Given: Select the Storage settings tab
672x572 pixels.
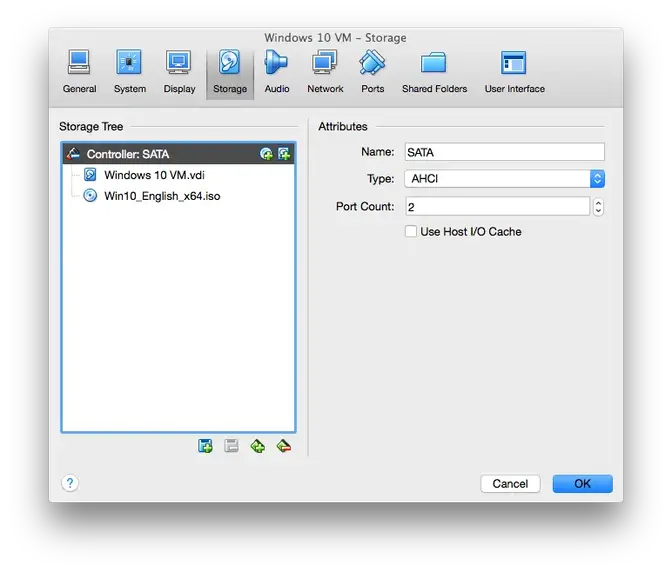Looking at the screenshot, I should [x=230, y=73].
